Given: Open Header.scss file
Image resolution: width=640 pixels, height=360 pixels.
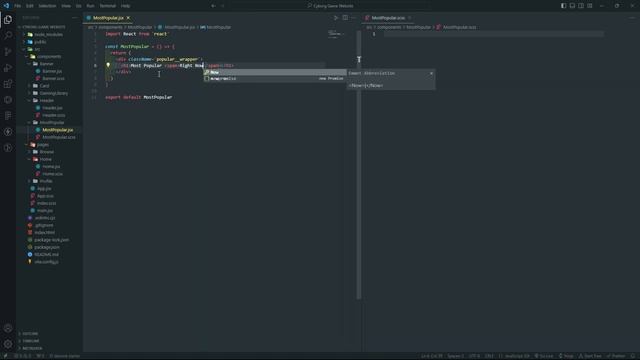Looking at the screenshot, I should pos(53,115).
